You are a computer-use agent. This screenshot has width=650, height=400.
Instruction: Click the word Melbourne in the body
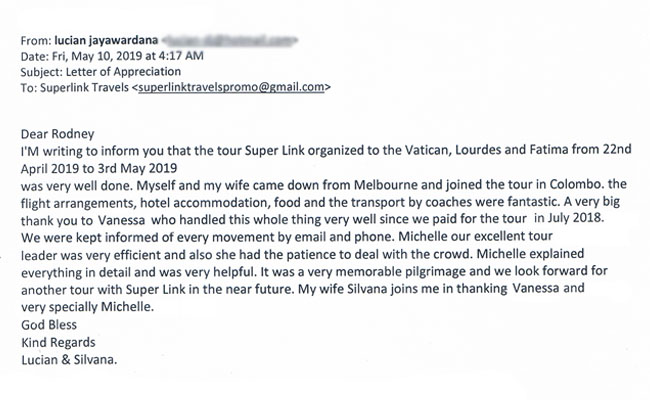point(386,185)
